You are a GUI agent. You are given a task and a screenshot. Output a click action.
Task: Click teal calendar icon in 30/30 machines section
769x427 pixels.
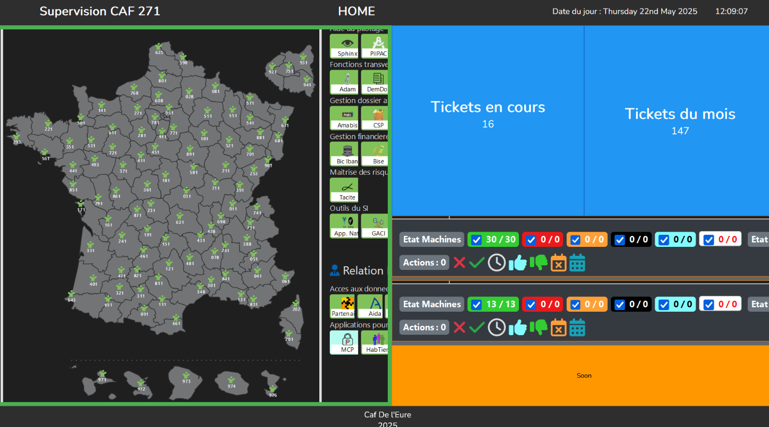577,263
